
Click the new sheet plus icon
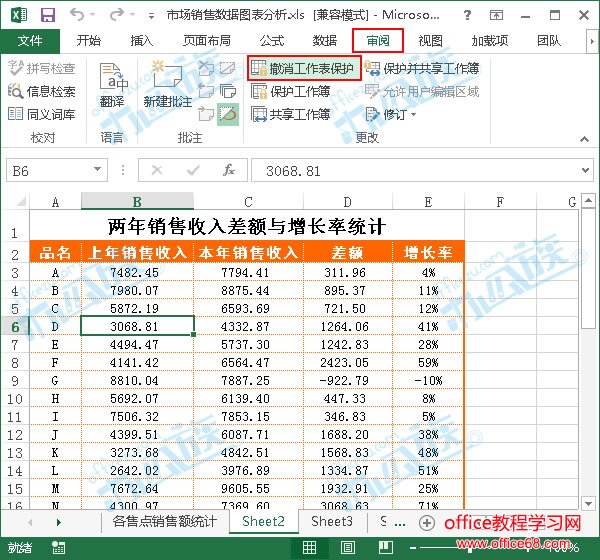click(427, 522)
